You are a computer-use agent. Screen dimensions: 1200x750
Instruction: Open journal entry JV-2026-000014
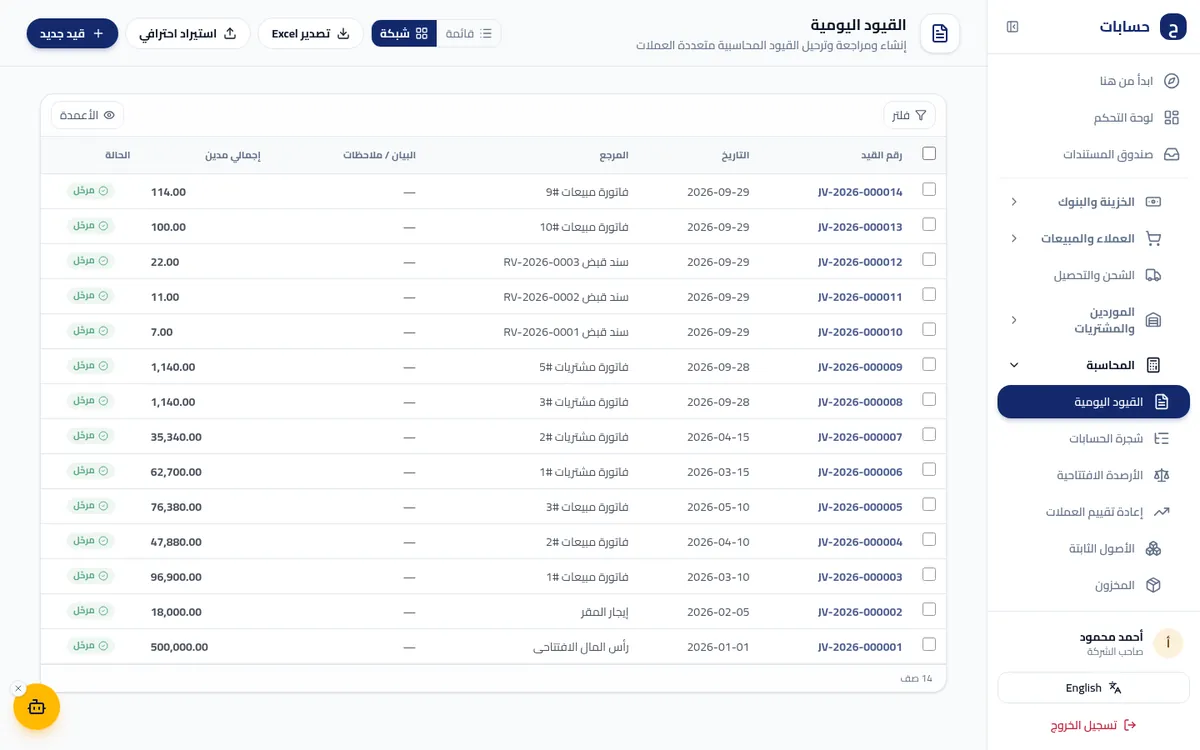tap(860, 192)
